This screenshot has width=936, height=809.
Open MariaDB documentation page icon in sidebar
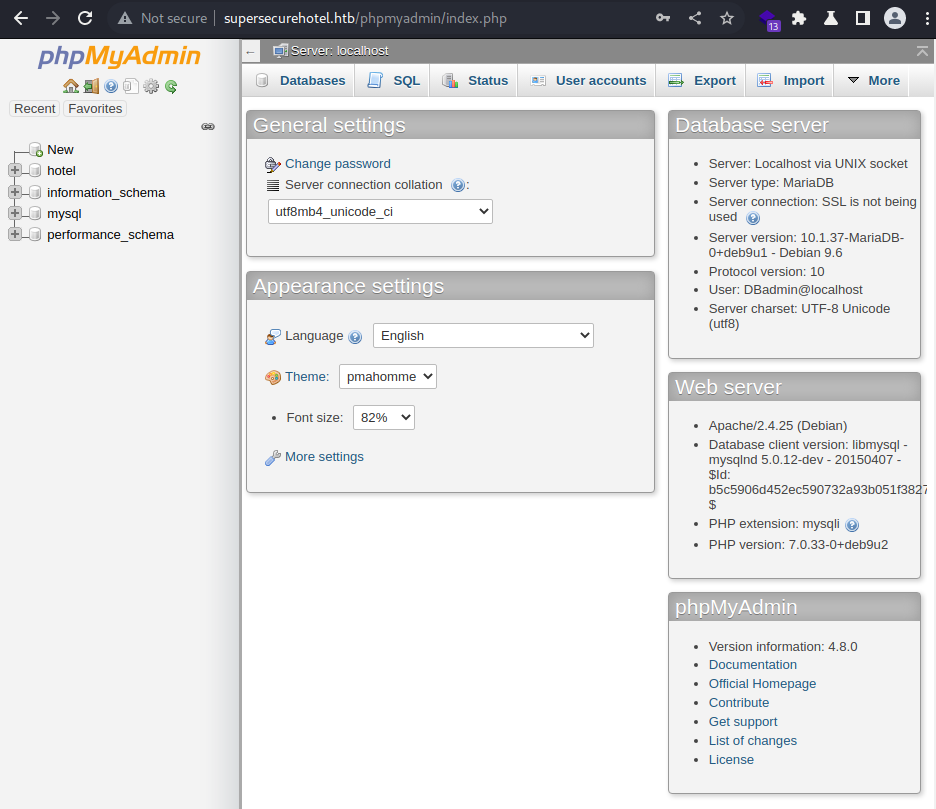pos(131,87)
